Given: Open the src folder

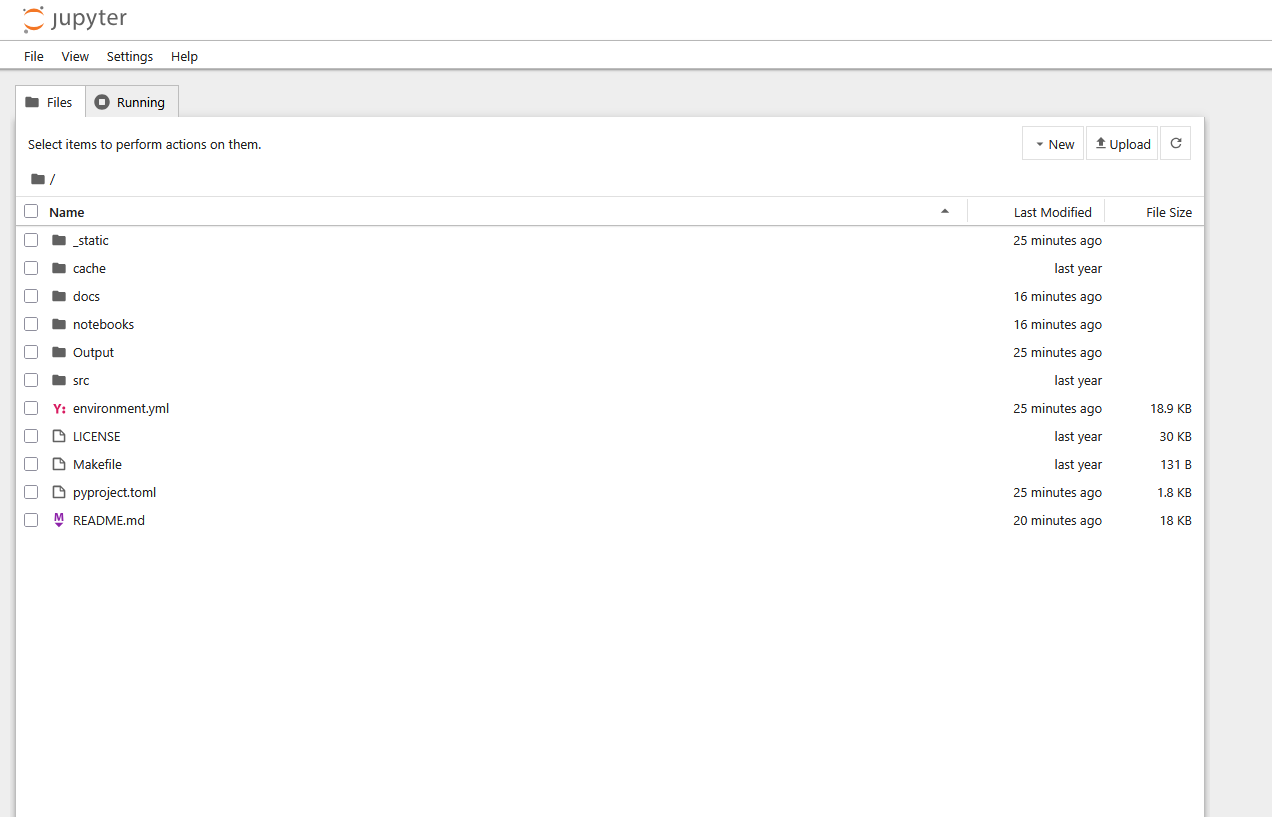Looking at the screenshot, I should (x=80, y=380).
